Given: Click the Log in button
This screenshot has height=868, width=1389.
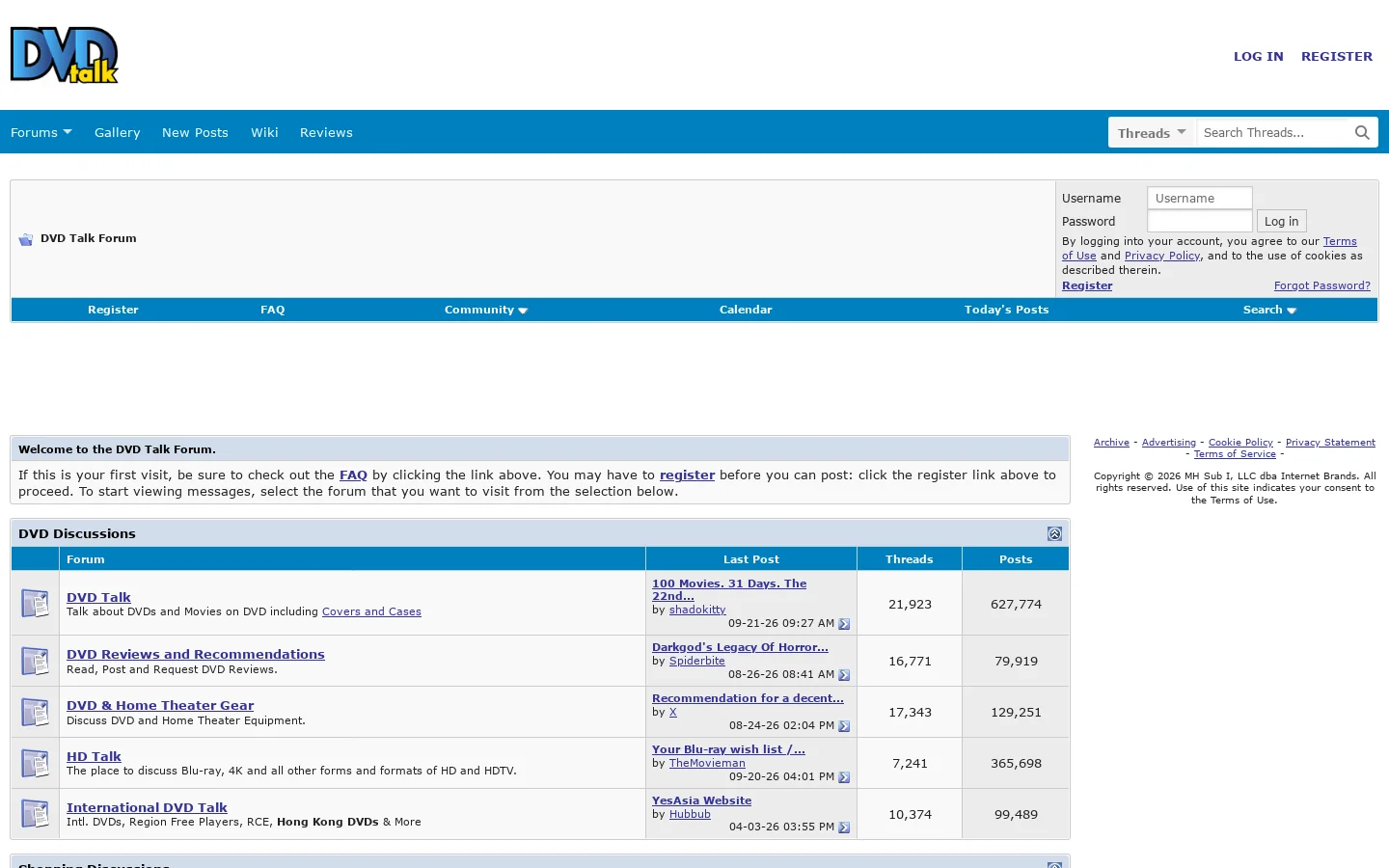Looking at the screenshot, I should [x=1281, y=221].
